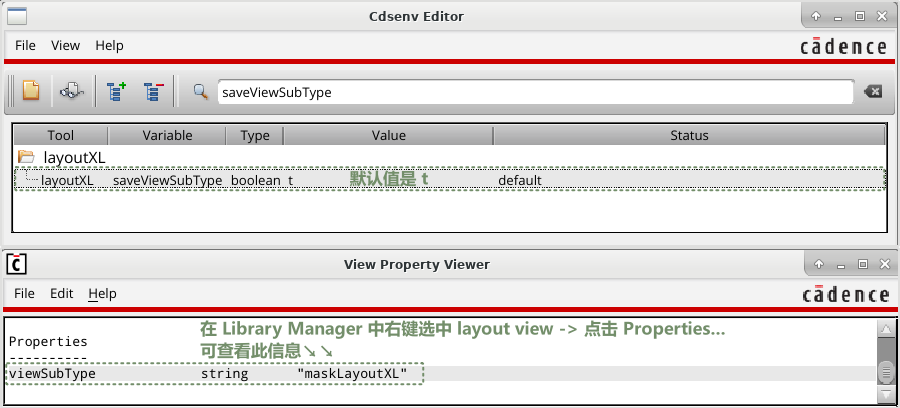
Task: Sort by Variable column header
Action: click(x=167, y=135)
